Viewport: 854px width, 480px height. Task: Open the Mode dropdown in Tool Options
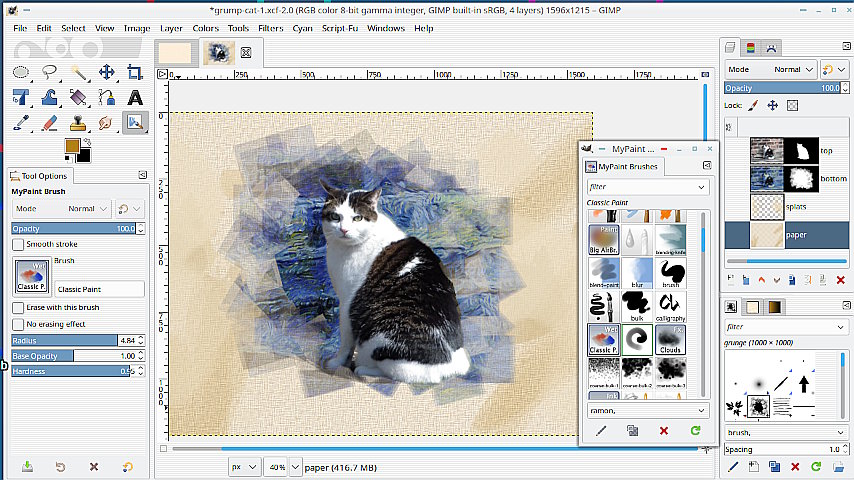88,209
